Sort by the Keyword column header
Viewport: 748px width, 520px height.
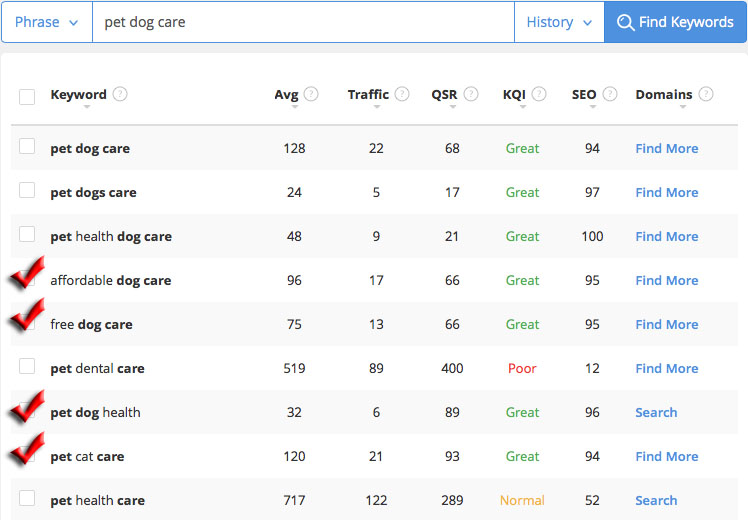point(78,94)
